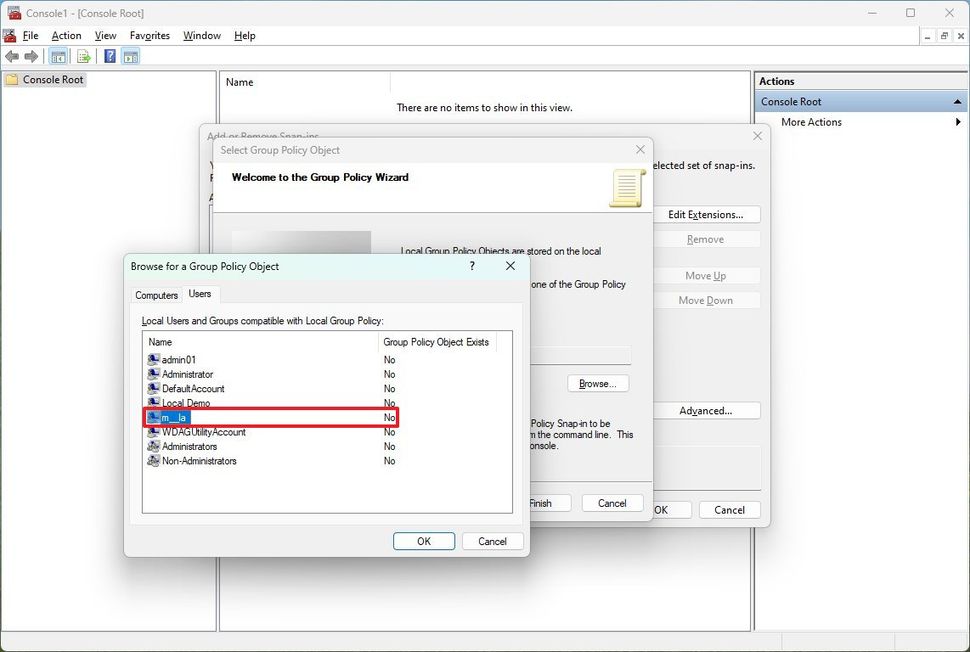Viewport: 970px width, 652px height.
Task: Click the admin01 user account icon
Action: tap(155, 359)
